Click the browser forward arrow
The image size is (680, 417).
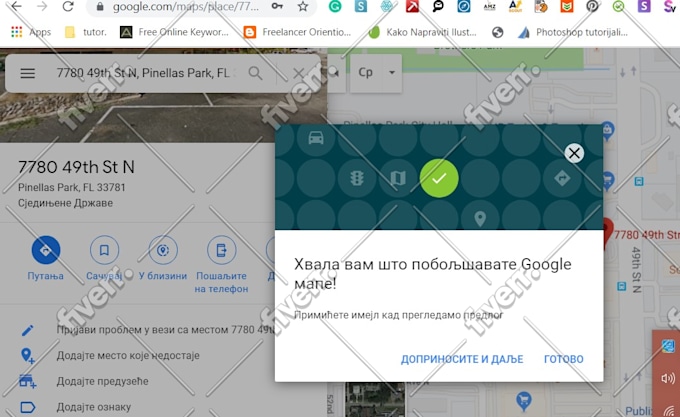[x=42, y=6]
